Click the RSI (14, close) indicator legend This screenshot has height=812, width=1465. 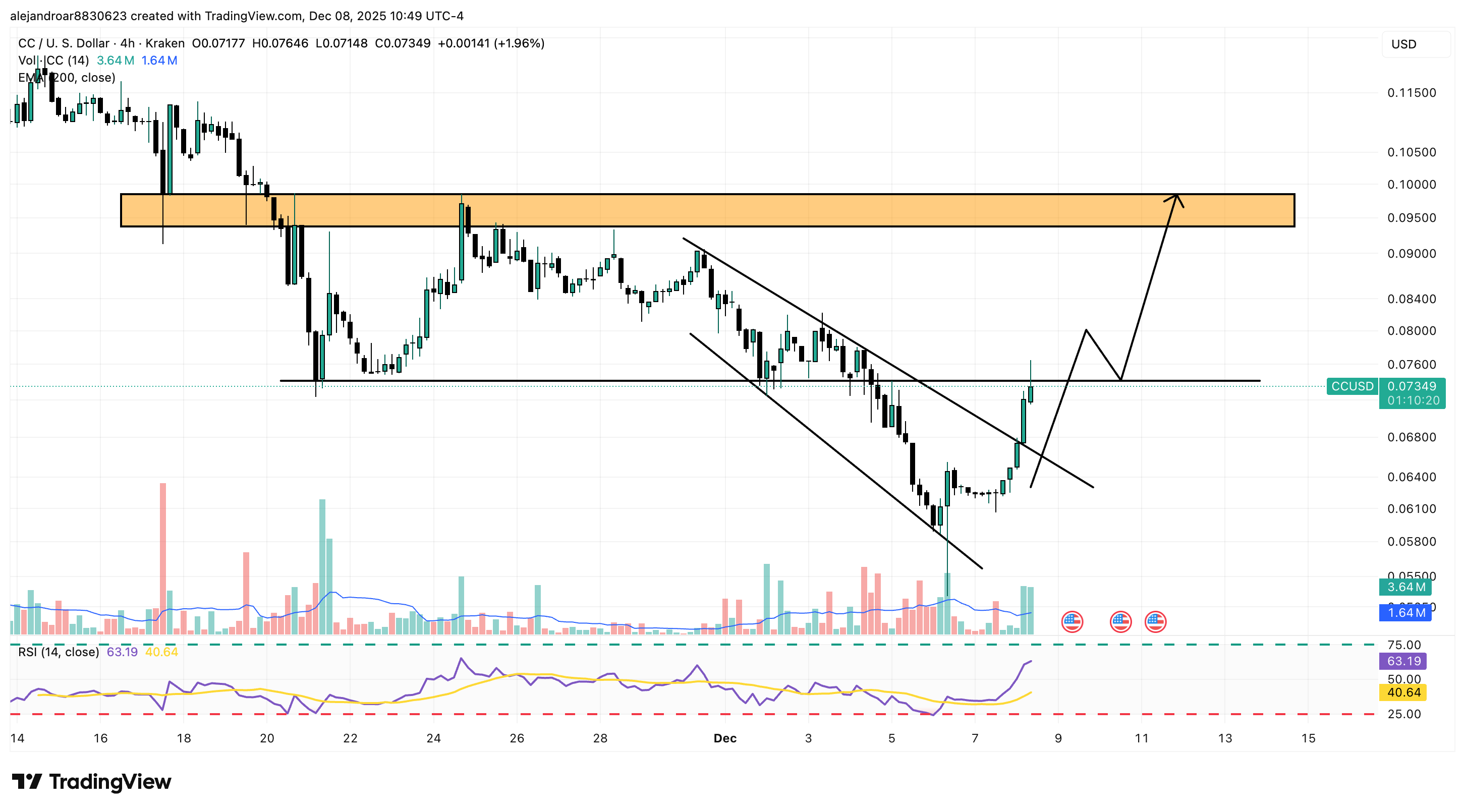[x=58, y=652]
